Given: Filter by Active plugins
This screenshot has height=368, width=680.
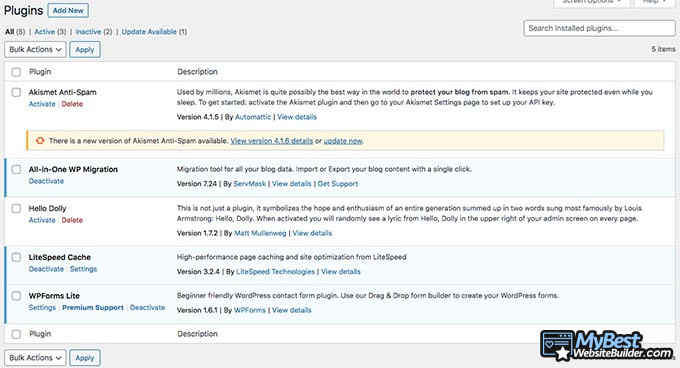Looking at the screenshot, I should [x=45, y=32].
